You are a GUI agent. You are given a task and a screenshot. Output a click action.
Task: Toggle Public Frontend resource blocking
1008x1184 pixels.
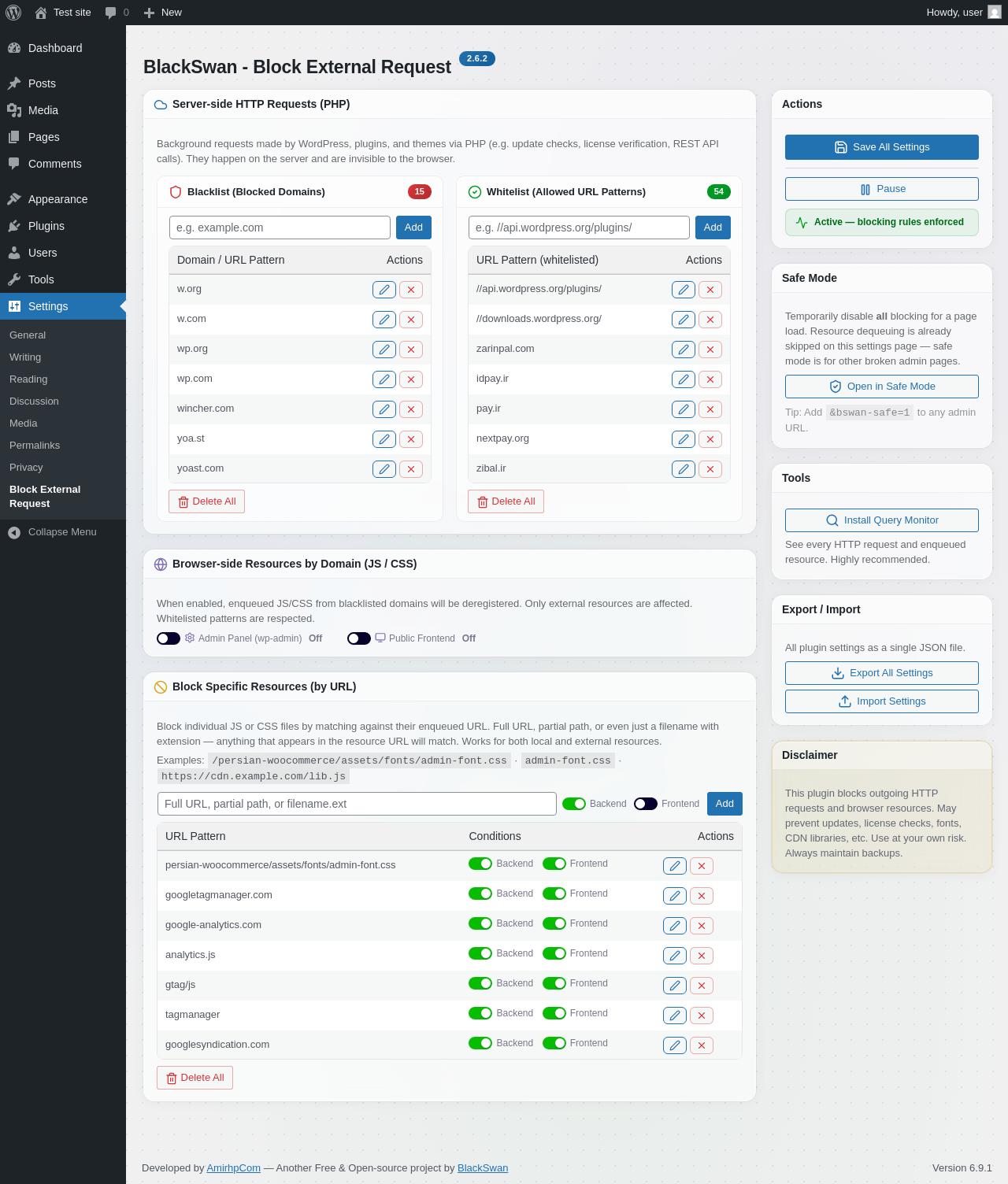[359, 638]
